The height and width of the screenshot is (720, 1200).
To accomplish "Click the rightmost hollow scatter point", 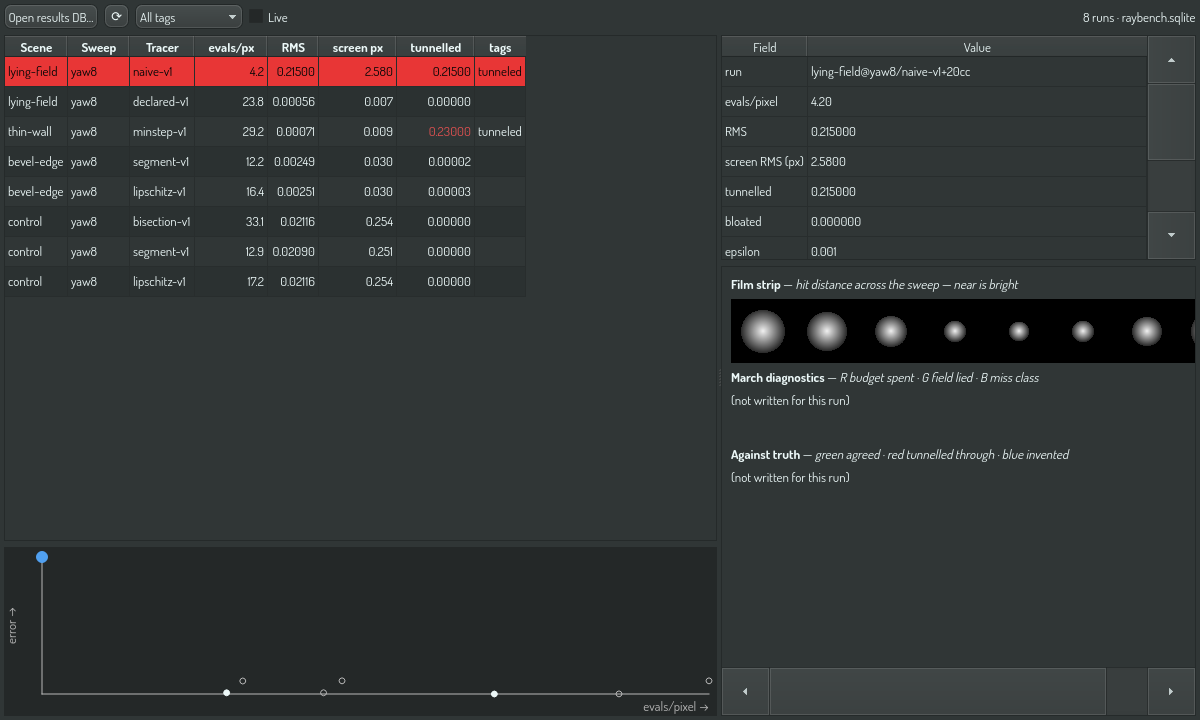I will [x=709, y=681].
